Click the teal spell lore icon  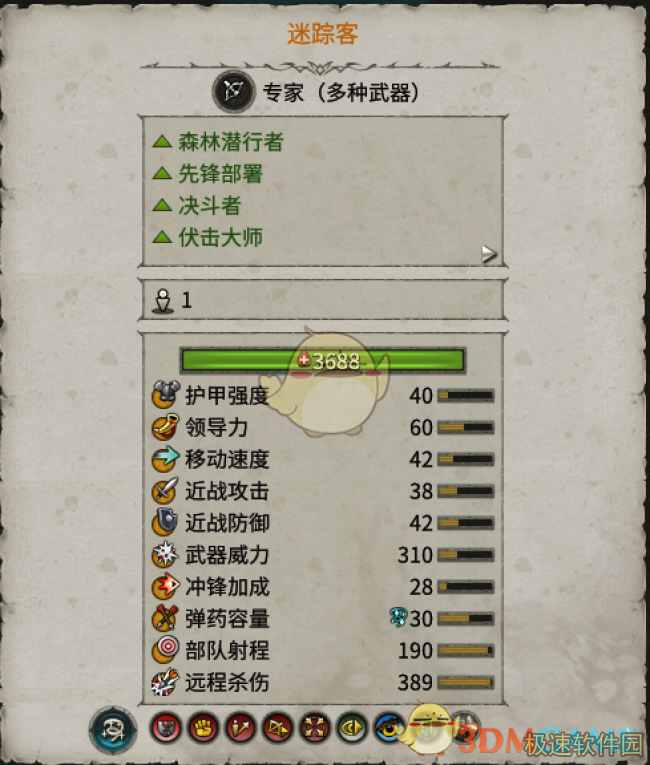click(113, 729)
